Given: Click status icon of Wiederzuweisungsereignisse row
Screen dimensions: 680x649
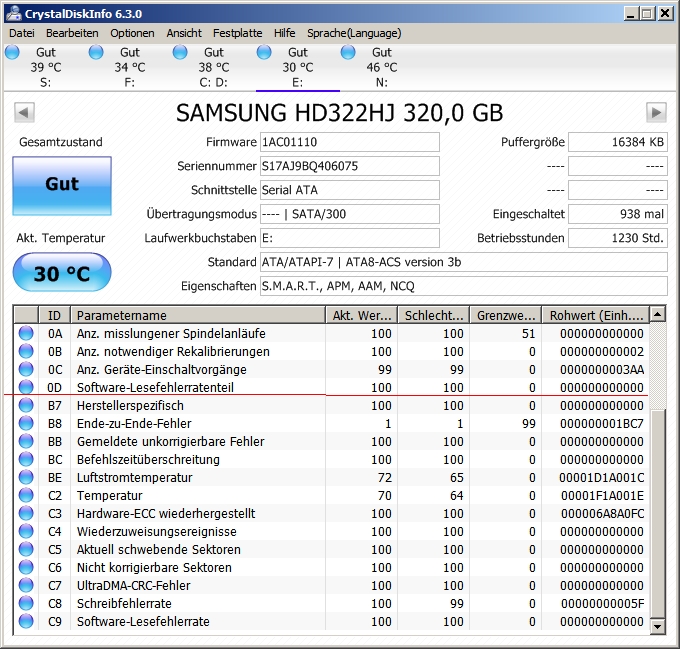Looking at the screenshot, I should 26,531.
